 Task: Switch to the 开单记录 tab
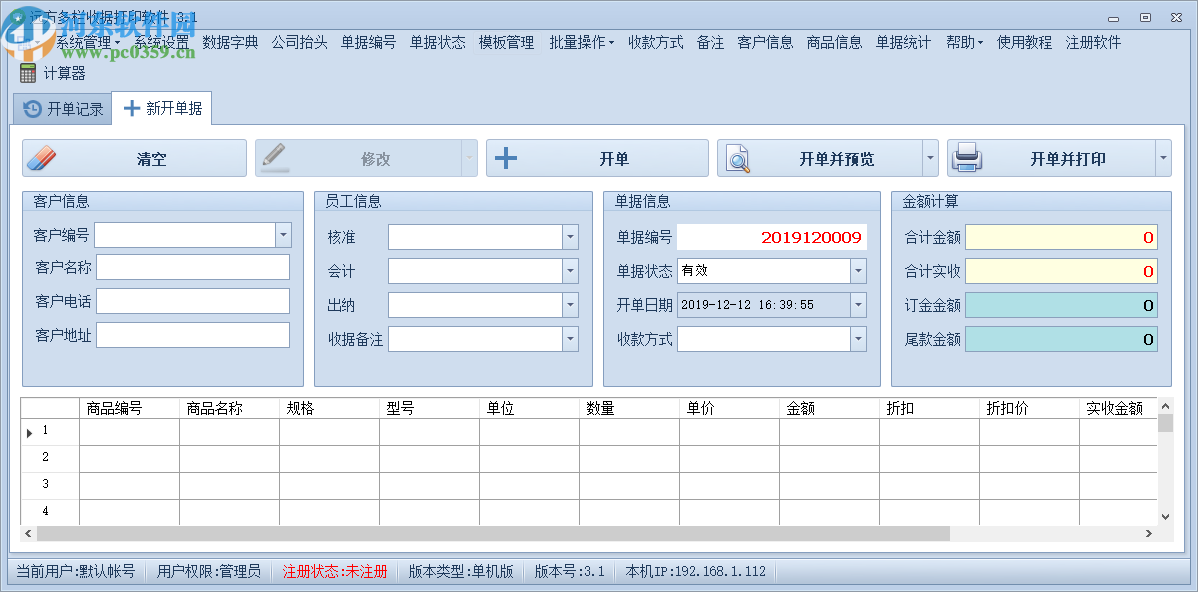tap(62, 109)
